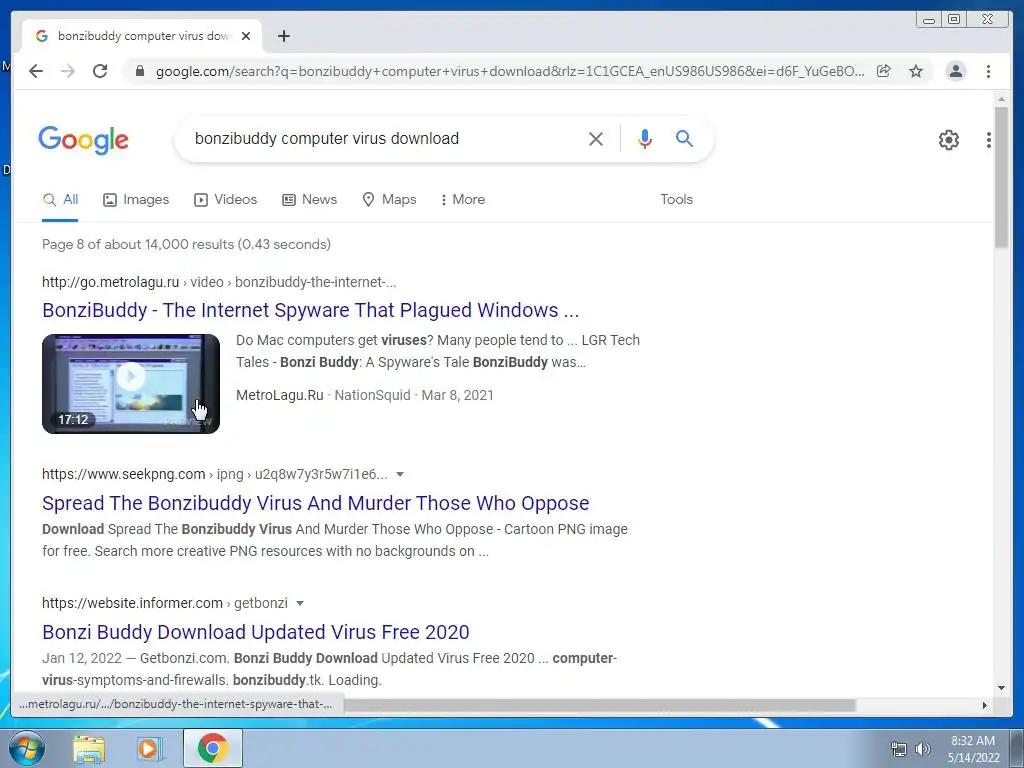The height and width of the screenshot is (768, 1024).
Task: Open the search Tools options
Action: pyautogui.click(x=676, y=200)
